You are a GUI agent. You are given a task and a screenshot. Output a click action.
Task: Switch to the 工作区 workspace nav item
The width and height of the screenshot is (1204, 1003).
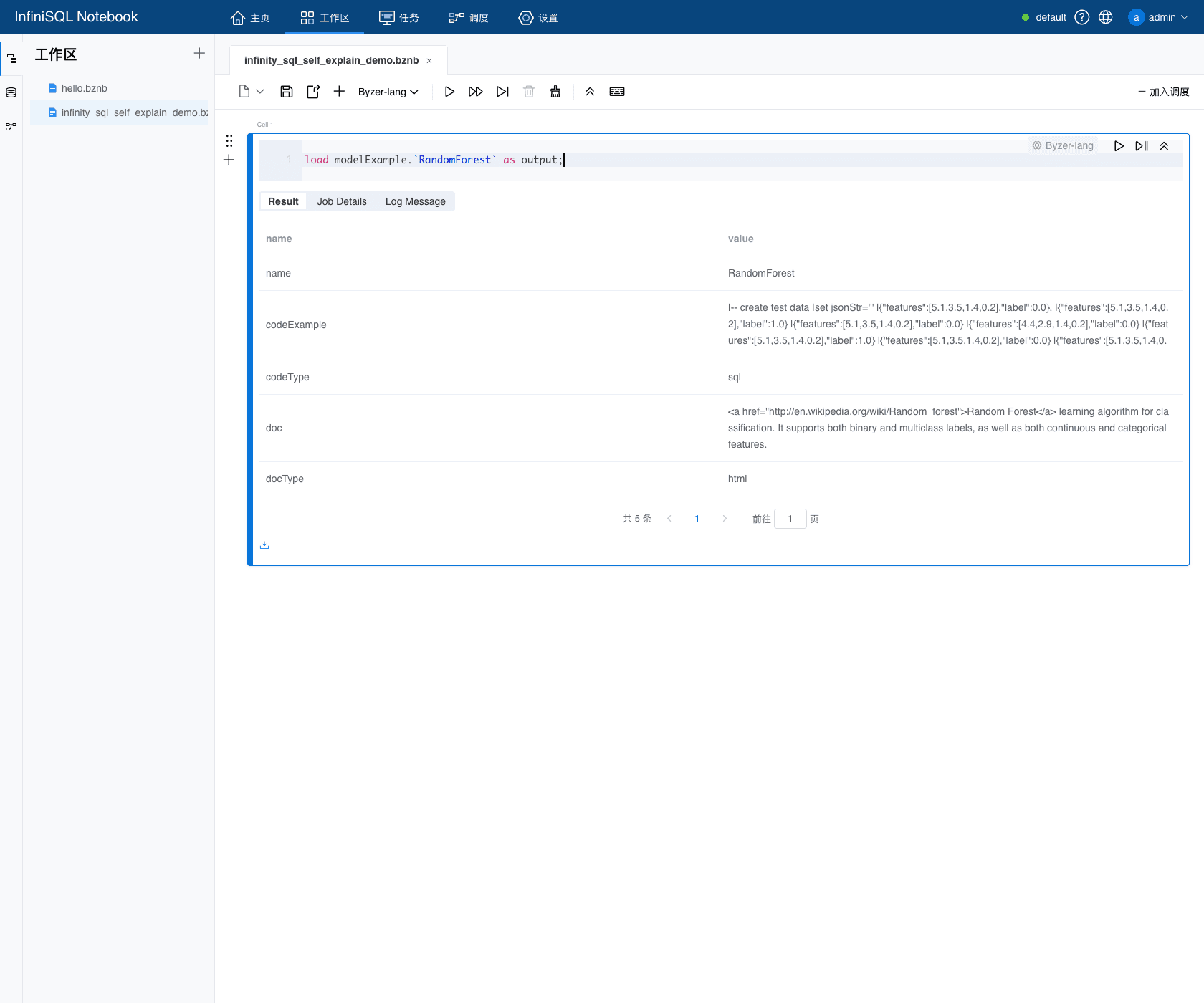coord(325,17)
